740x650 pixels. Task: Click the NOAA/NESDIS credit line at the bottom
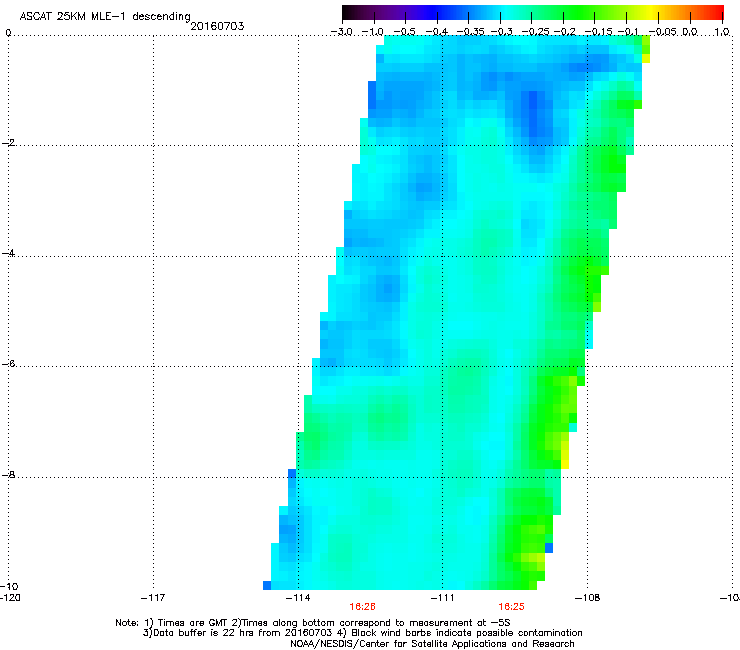point(432,644)
